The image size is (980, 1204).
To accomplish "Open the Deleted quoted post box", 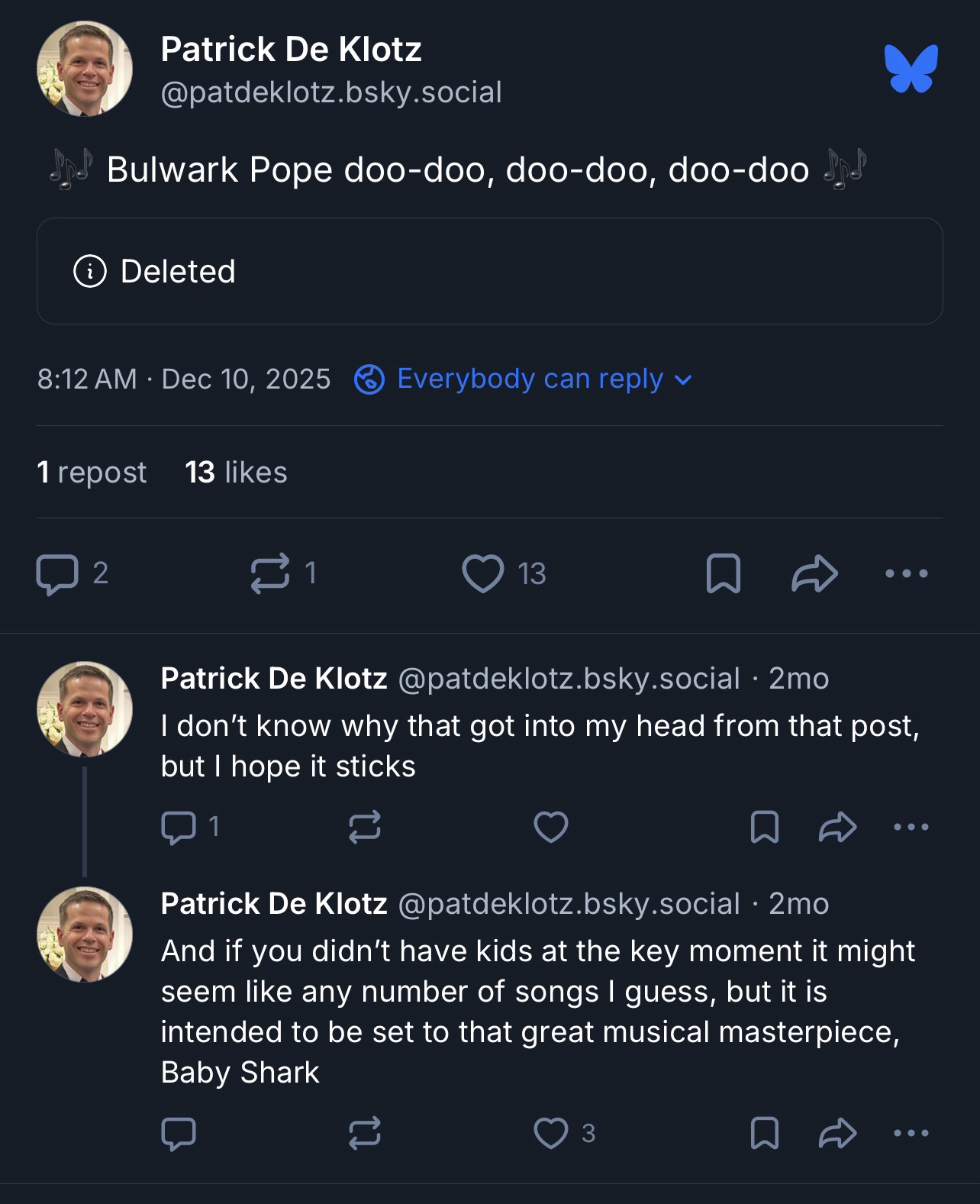I will coord(489,271).
